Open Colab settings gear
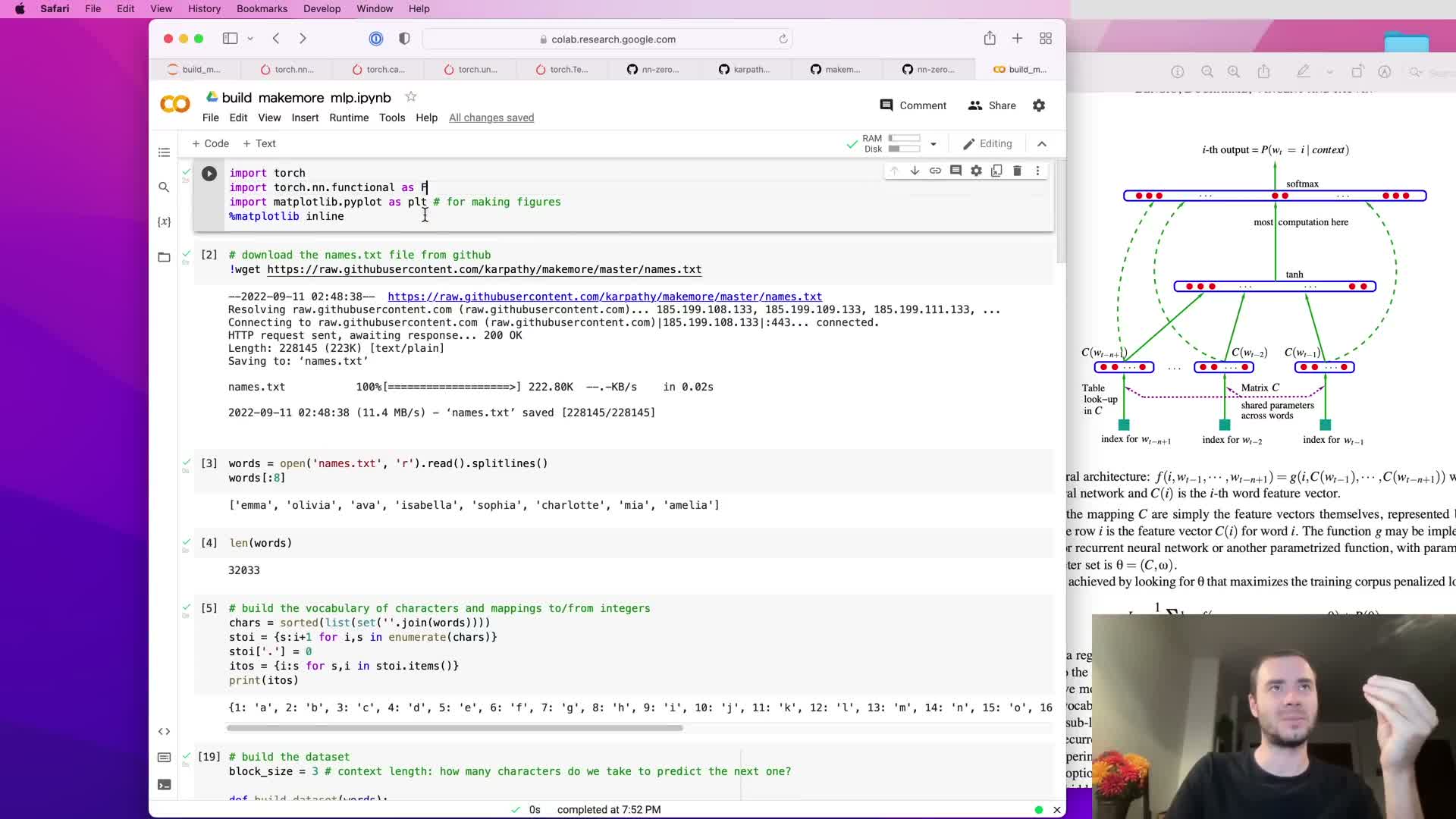 [x=1039, y=105]
